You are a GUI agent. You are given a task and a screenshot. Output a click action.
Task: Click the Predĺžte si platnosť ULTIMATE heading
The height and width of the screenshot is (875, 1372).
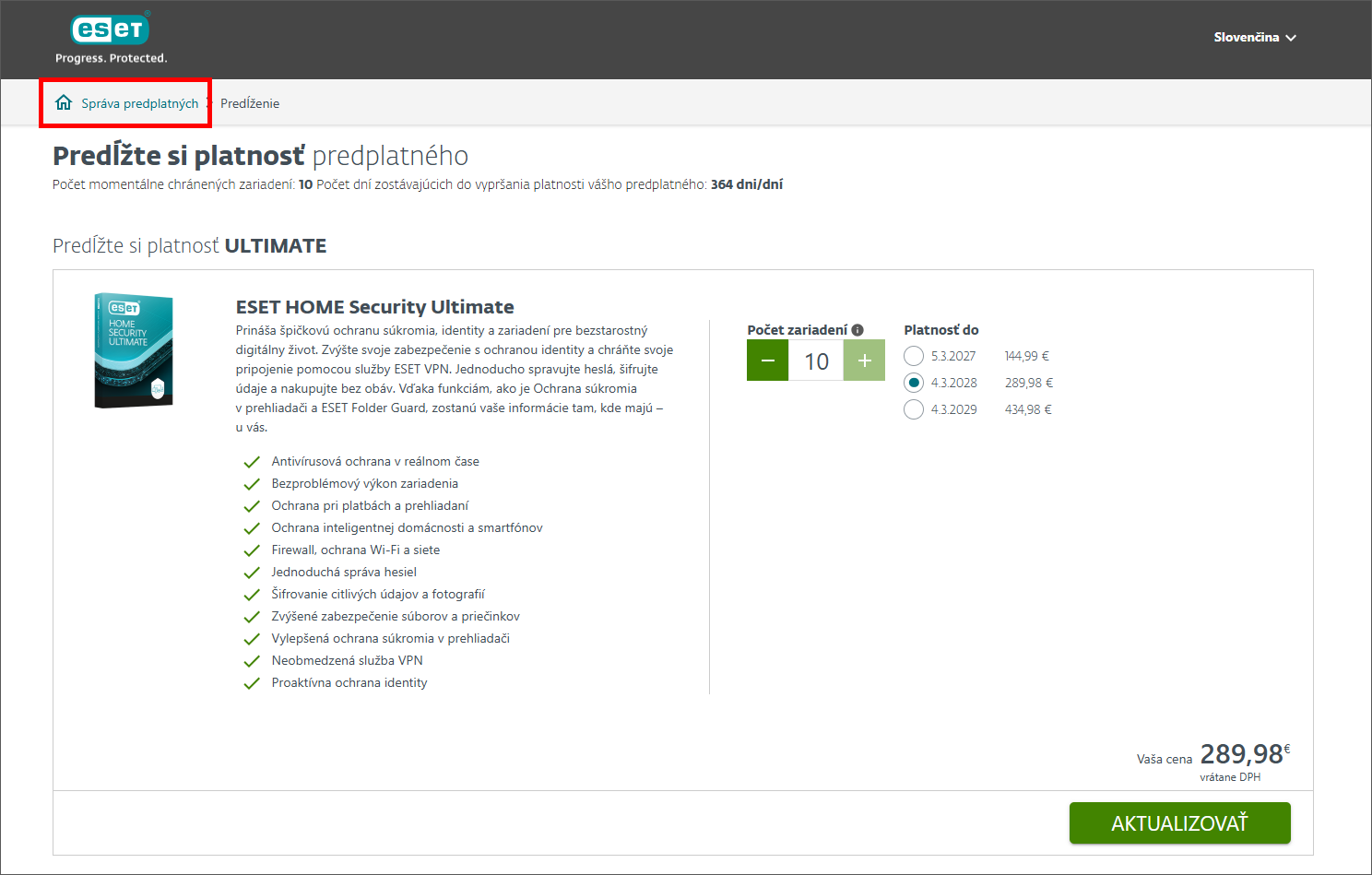click(190, 245)
